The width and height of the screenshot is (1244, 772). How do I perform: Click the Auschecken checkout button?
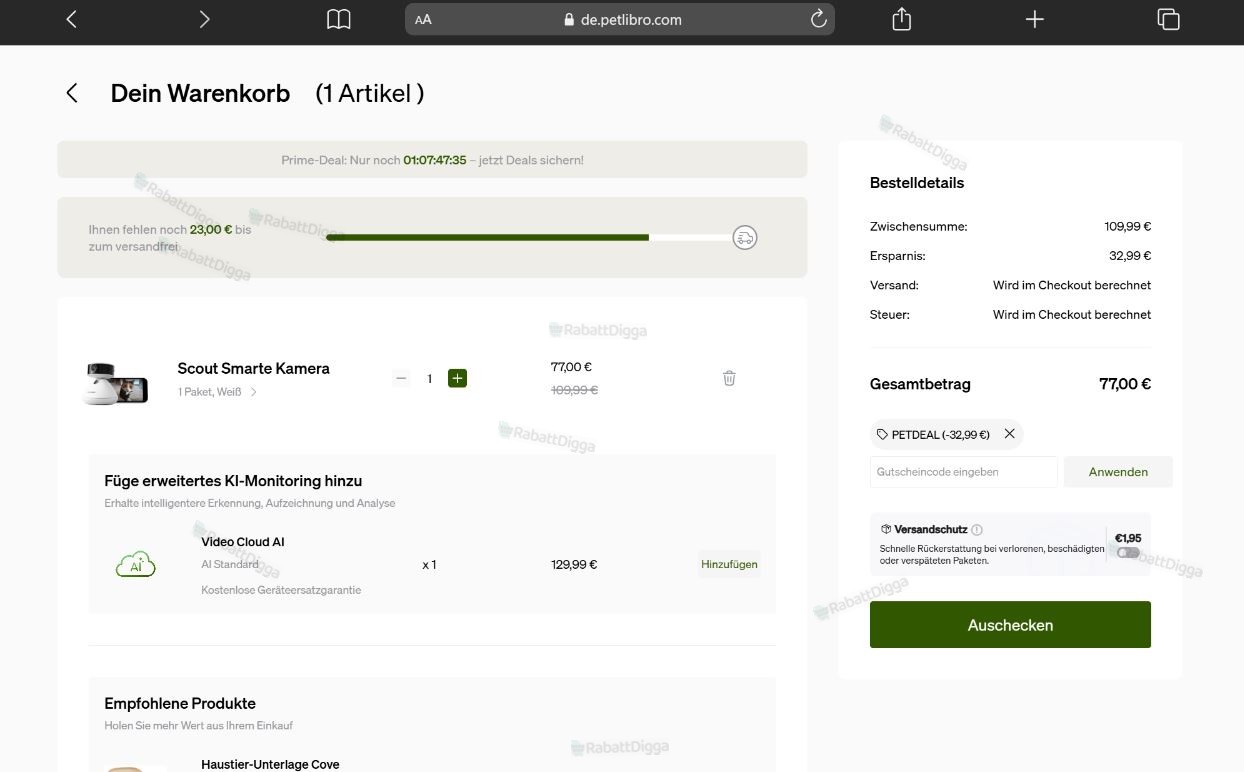click(x=1010, y=625)
